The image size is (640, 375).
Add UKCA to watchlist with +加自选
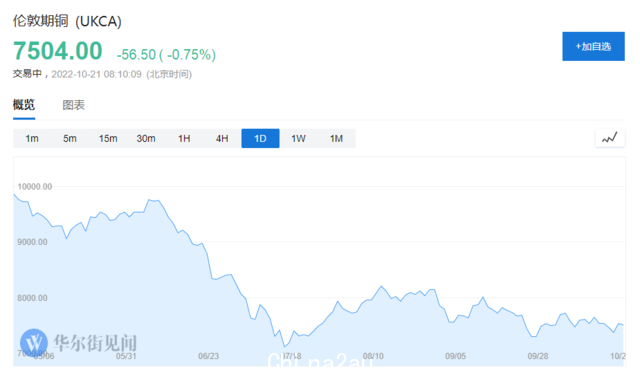pos(593,47)
